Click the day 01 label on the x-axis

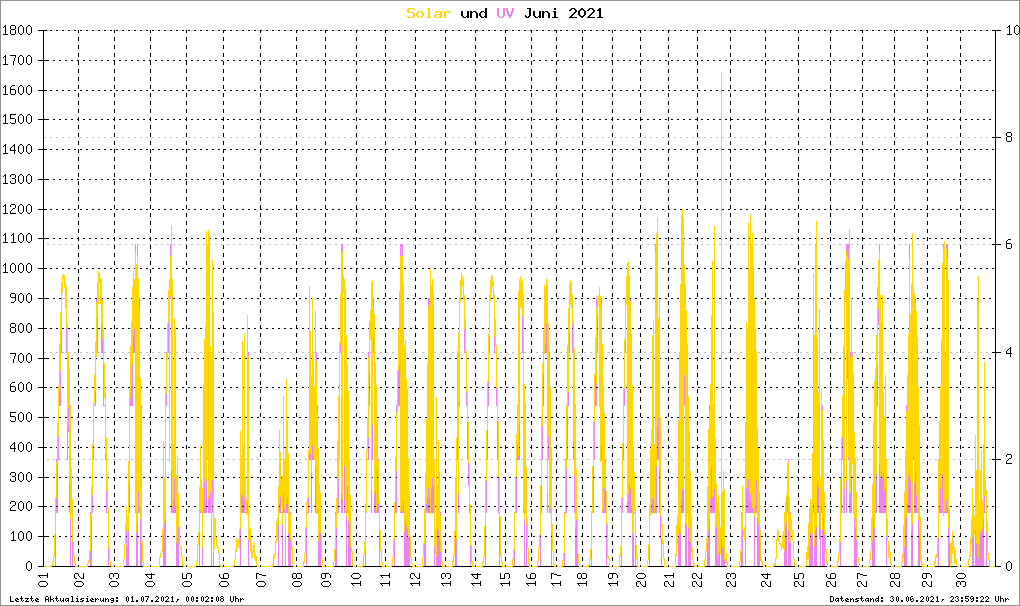click(43, 579)
